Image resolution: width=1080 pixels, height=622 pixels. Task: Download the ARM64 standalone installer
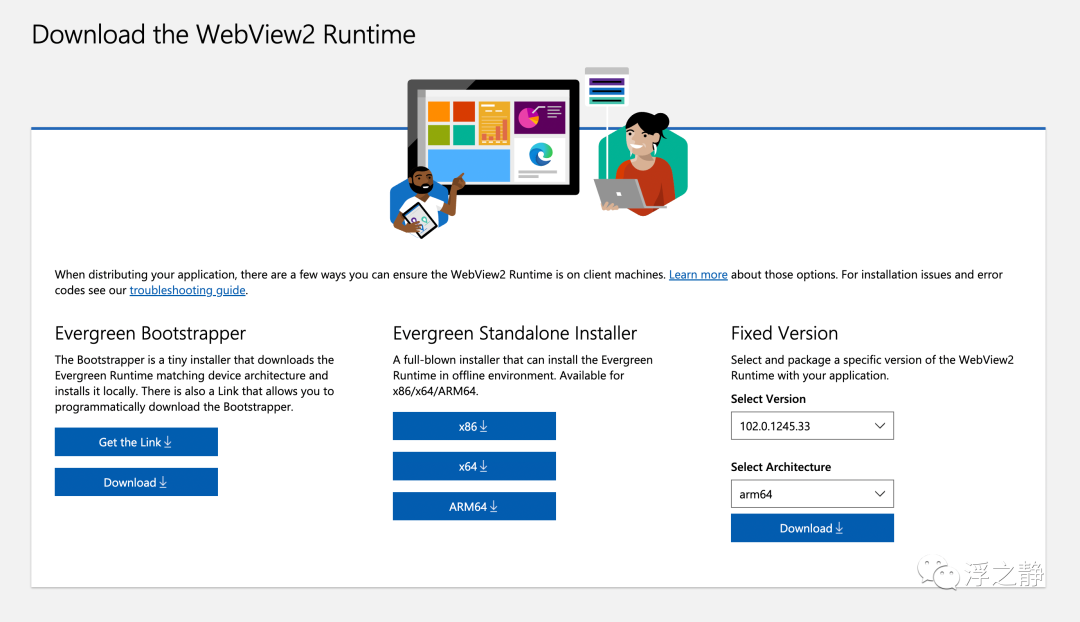(x=474, y=506)
